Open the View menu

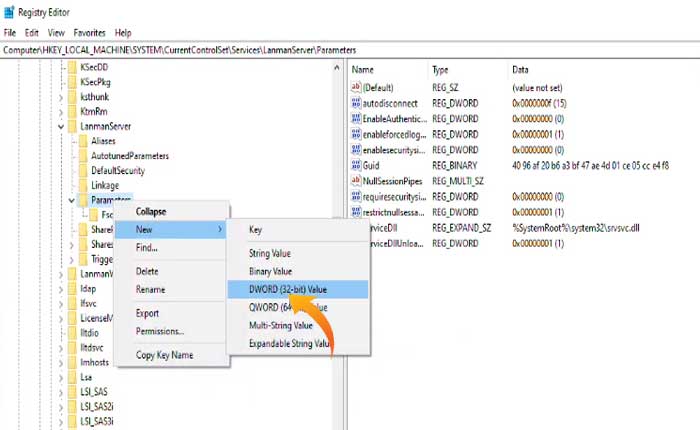tap(56, 33)
